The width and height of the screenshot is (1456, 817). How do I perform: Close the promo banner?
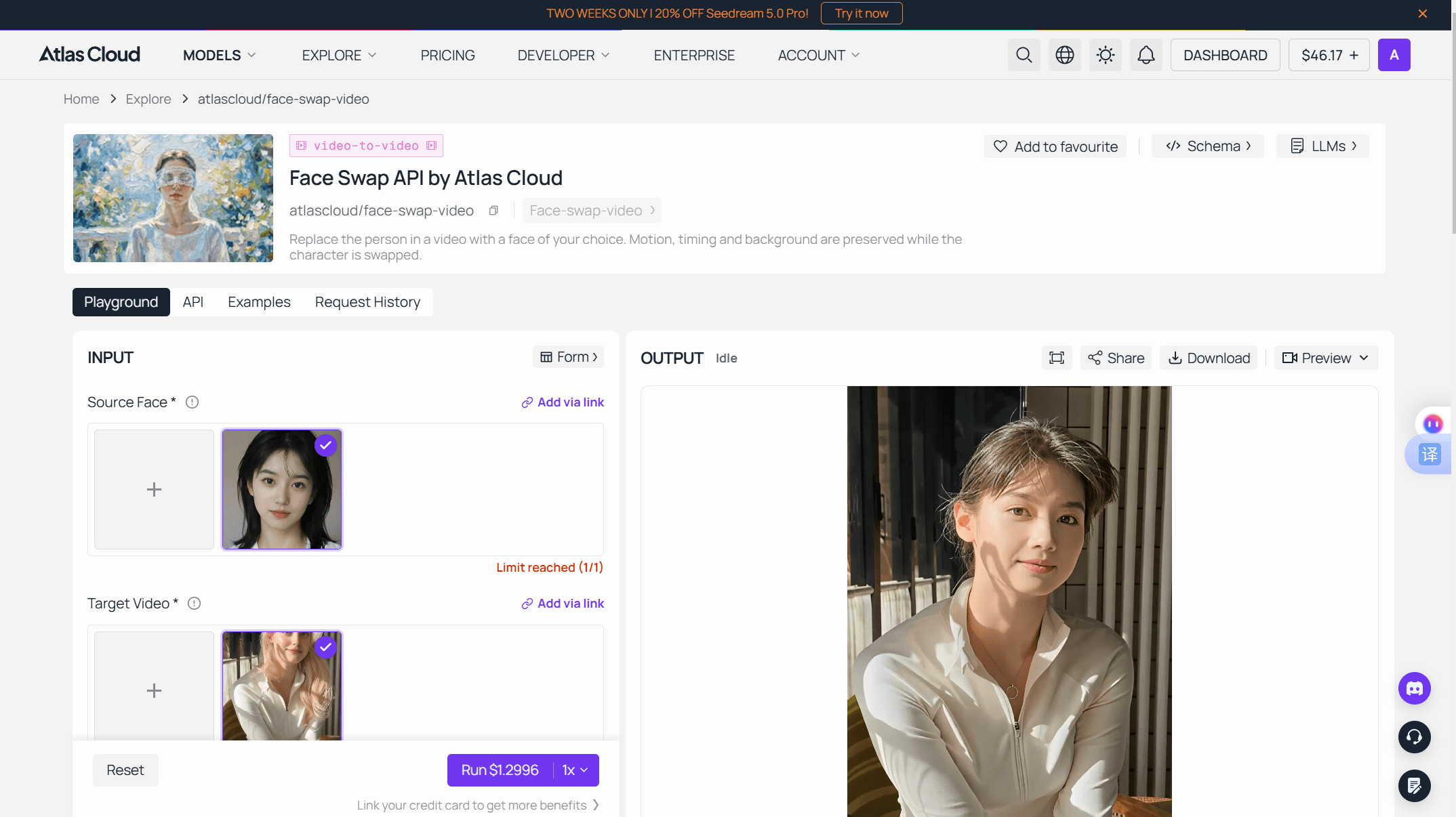pyautogui.click(x=1423, y=14)
